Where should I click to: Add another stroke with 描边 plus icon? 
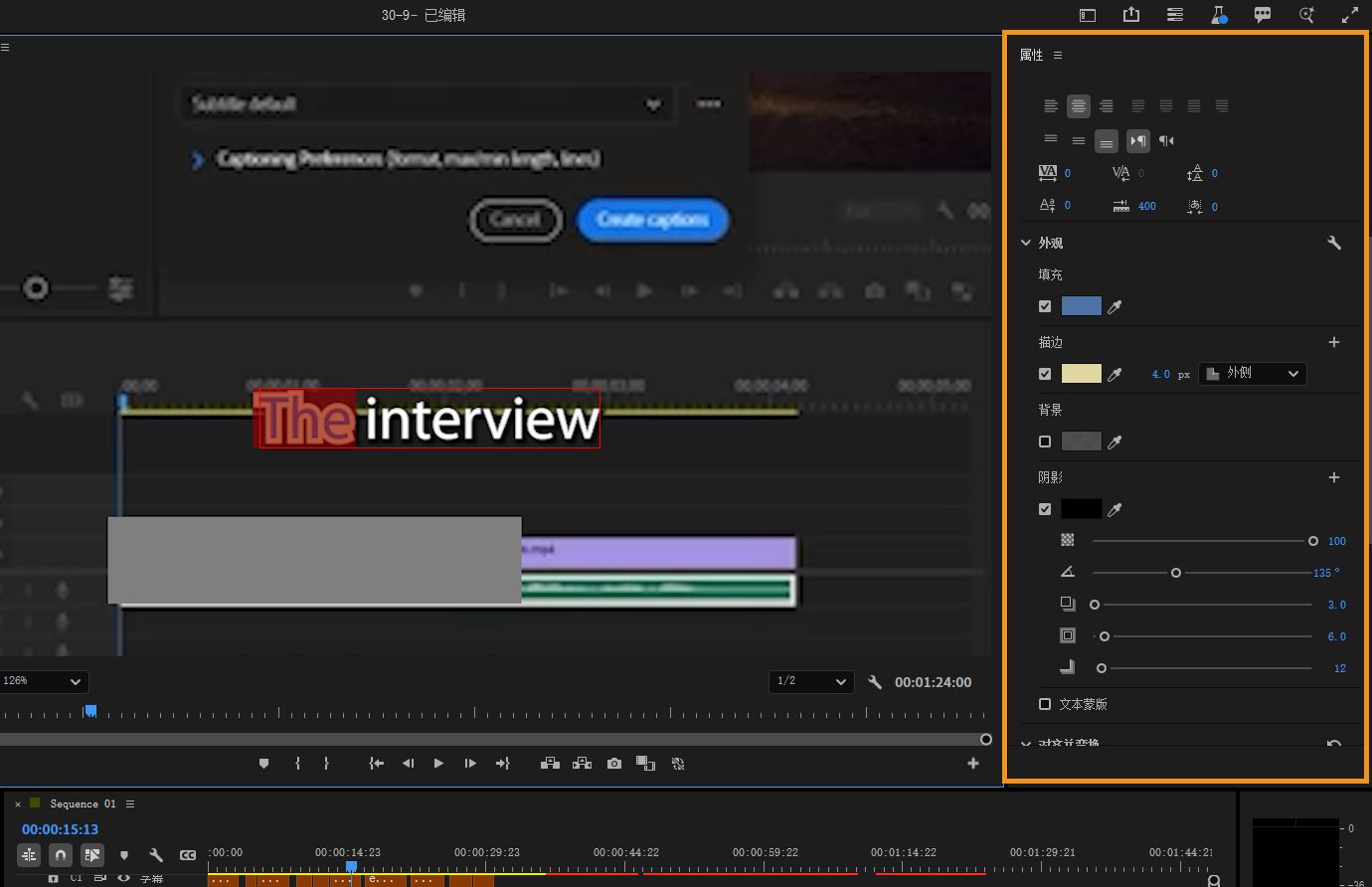pos(1334,342)
